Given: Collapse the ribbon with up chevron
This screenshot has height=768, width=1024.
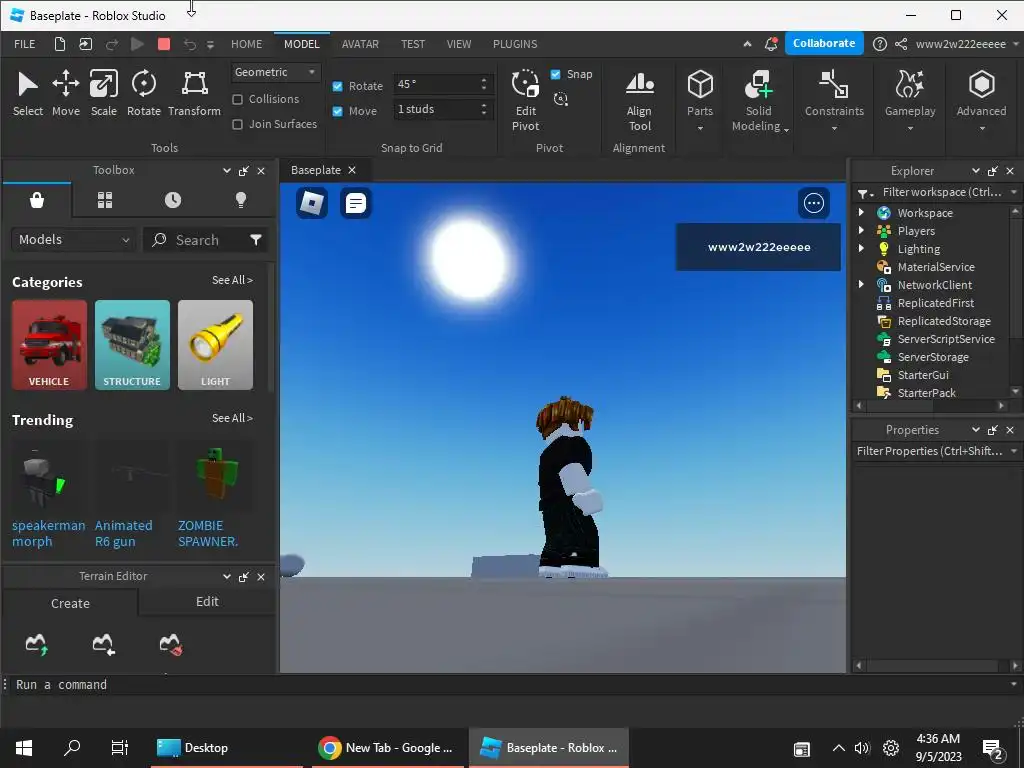Looking at the screenshot, I should coord(747,44).
